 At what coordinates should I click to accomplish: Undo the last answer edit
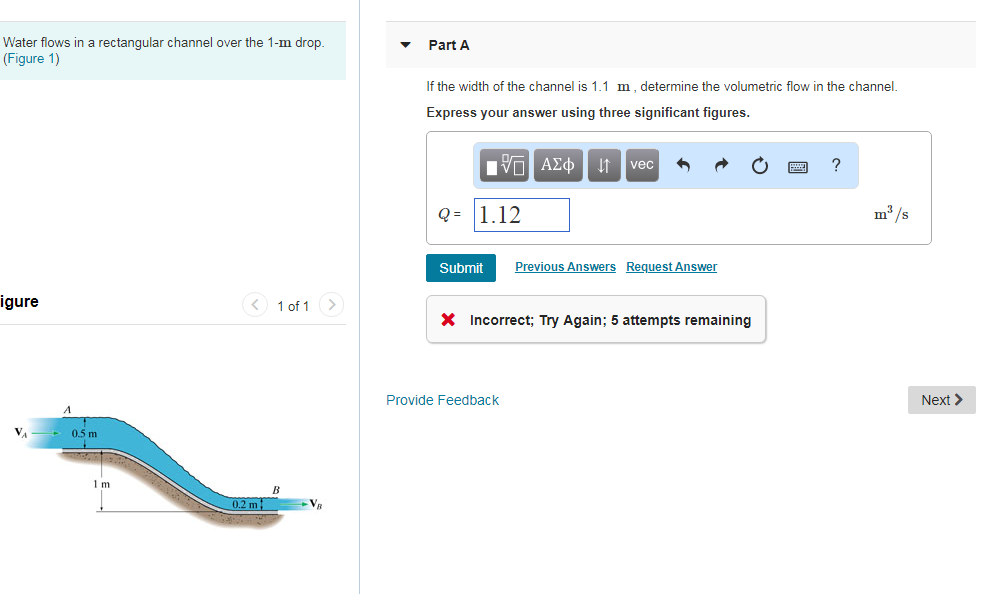pyautogui.click(x=684, y=166)
